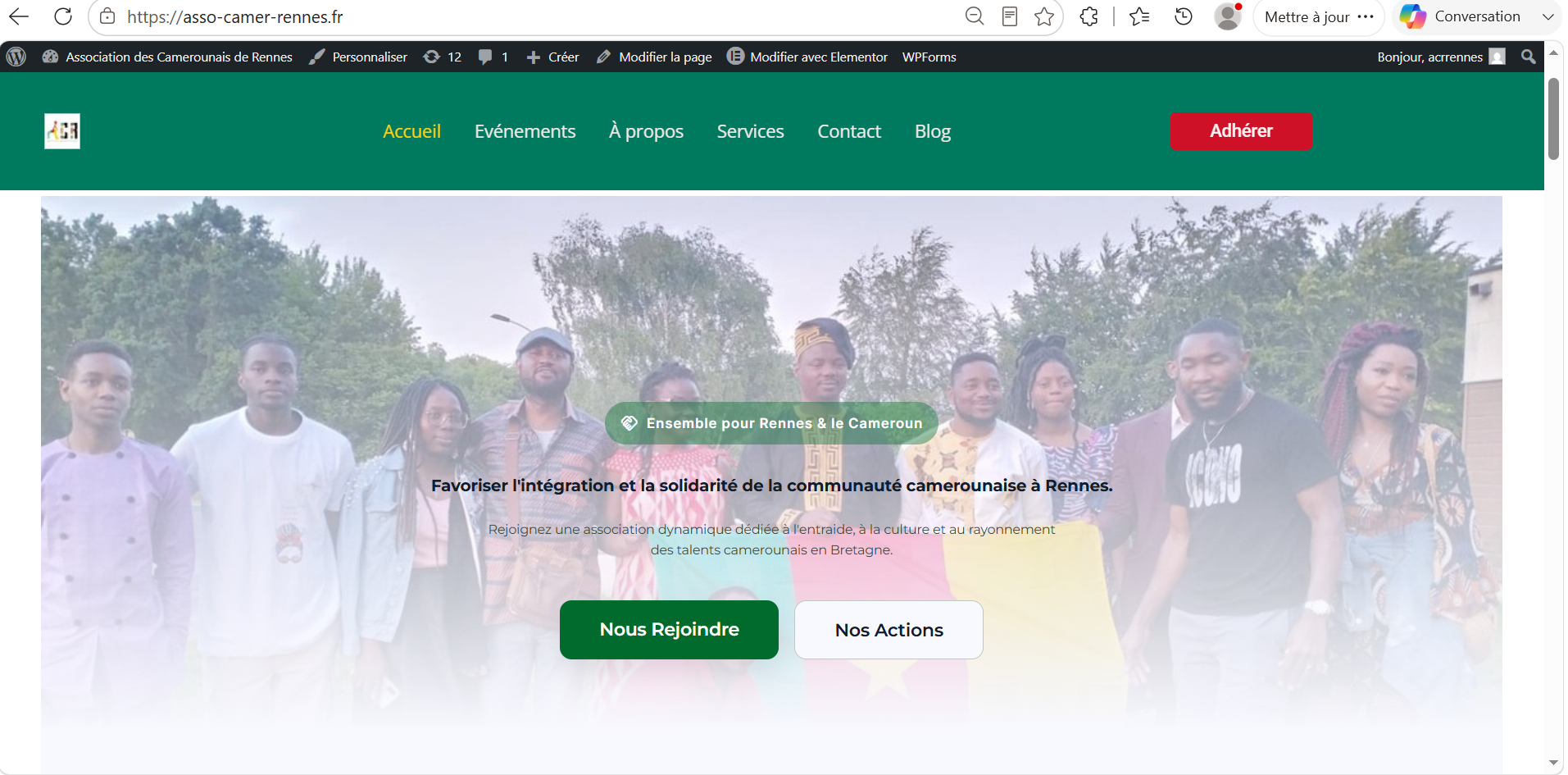1568x775 pixels.
Task: Open the zoom magnifier in the address bar
Action: [x=974, y=16]
